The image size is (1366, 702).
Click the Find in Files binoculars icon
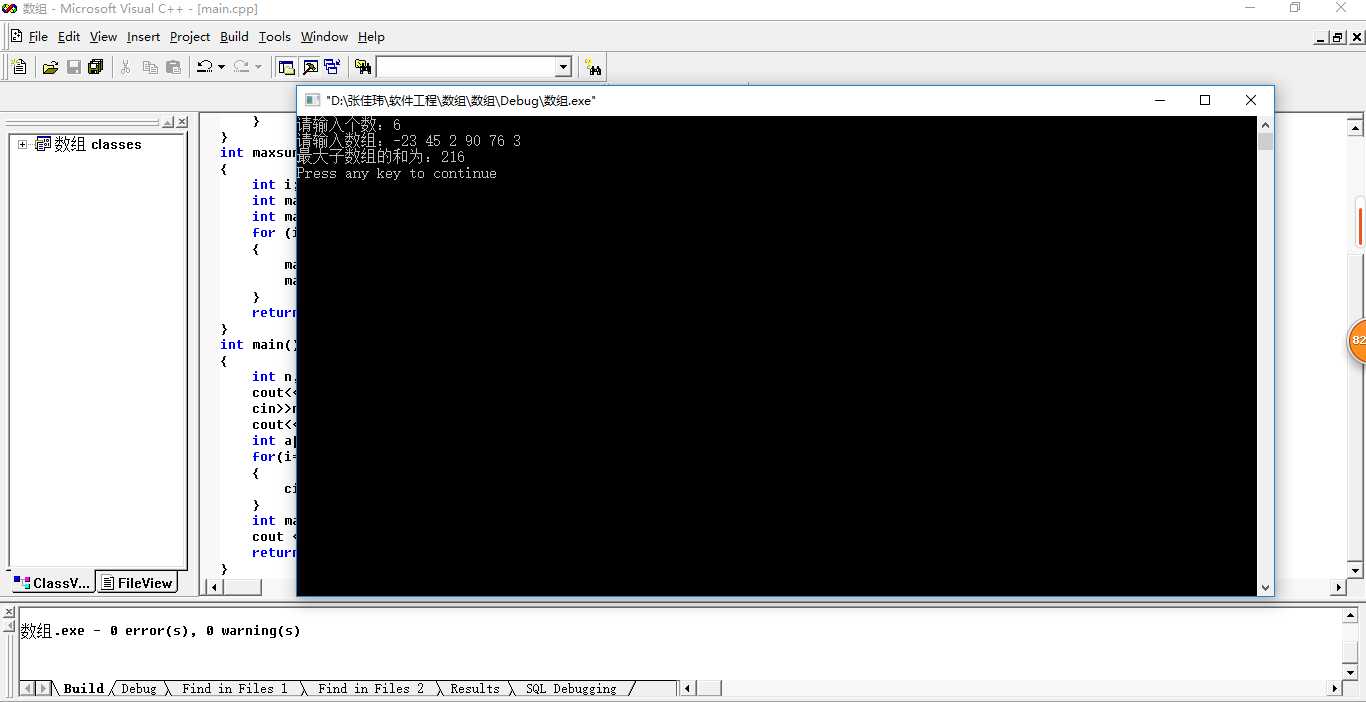363,67
